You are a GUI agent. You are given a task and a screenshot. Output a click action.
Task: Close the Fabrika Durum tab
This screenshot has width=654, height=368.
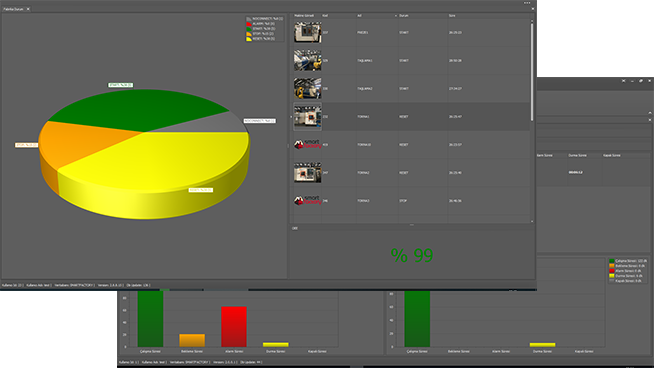tap(28, 9)
